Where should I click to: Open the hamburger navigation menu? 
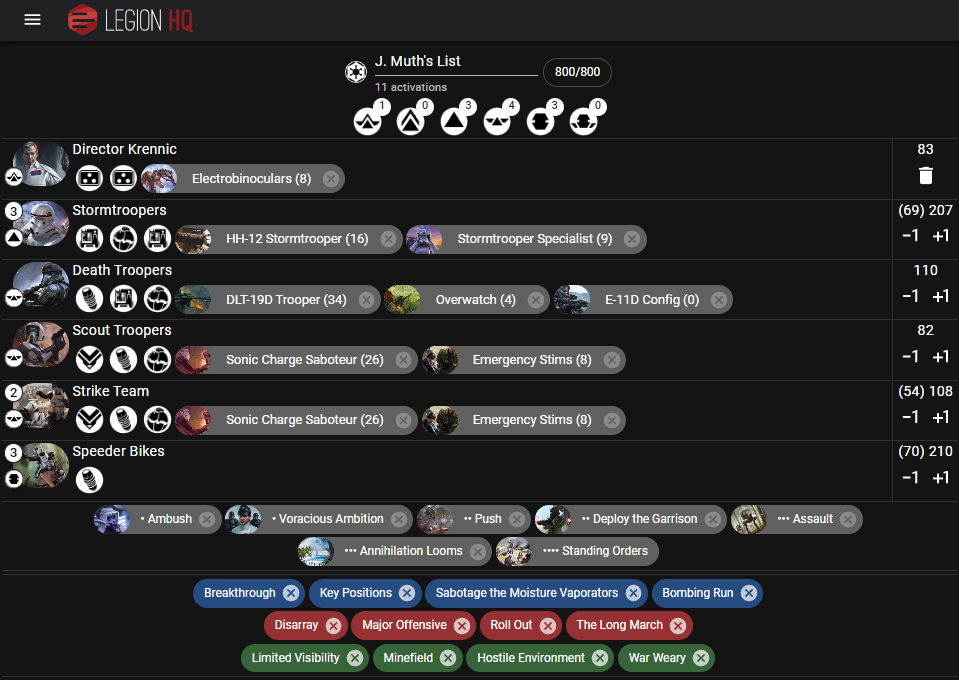[x=32, y=20]
